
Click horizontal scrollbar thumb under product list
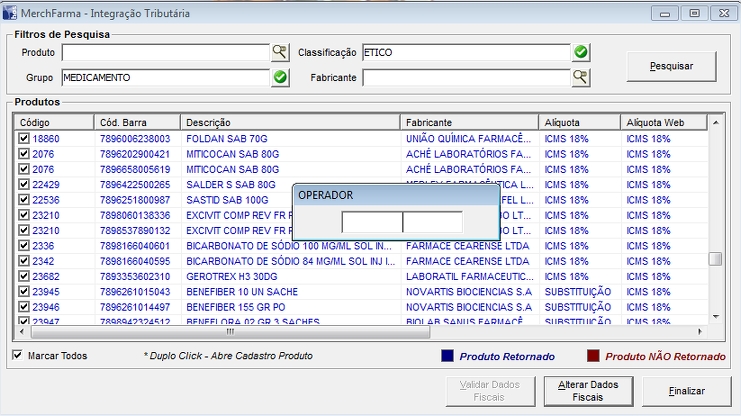231,332
